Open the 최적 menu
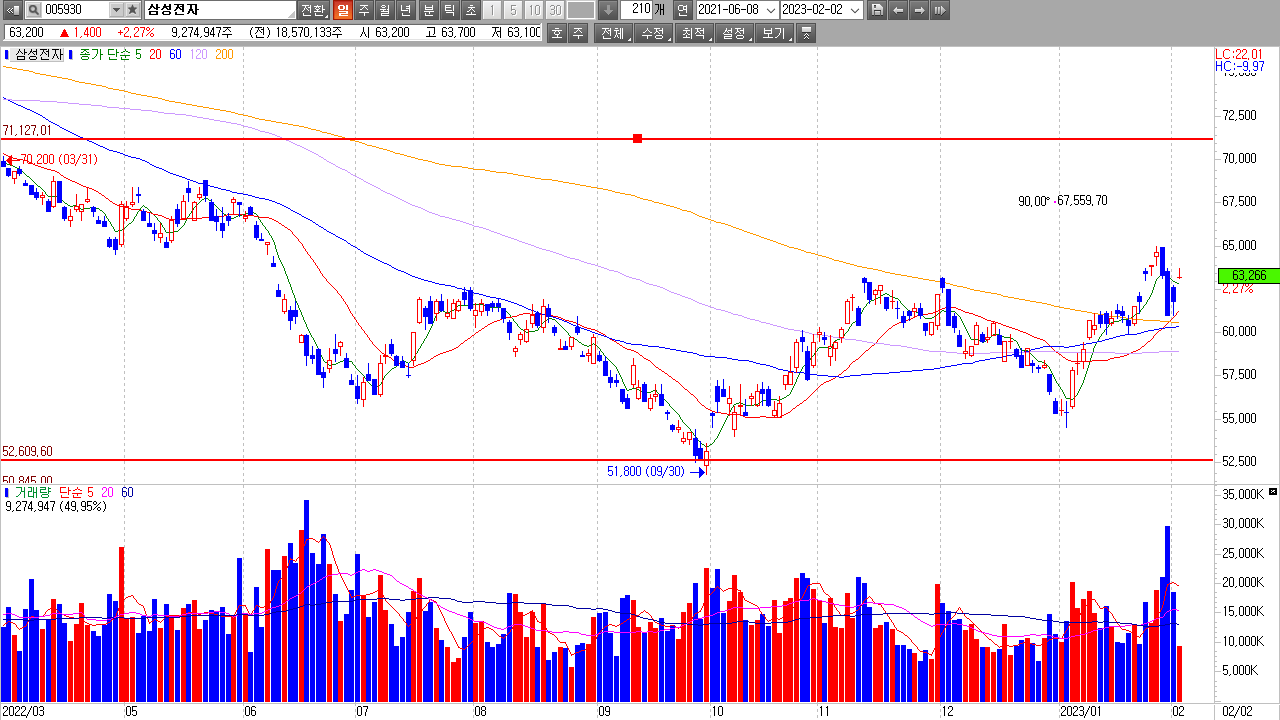The width and height of the screenshot is (1280, 720). (694, 33)
